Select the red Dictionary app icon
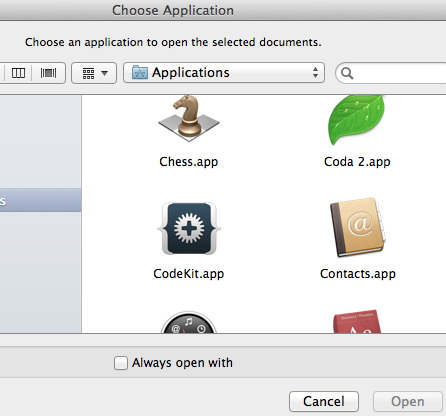The height and width of the screenshot is (416, 446). (x=357, y=321)
